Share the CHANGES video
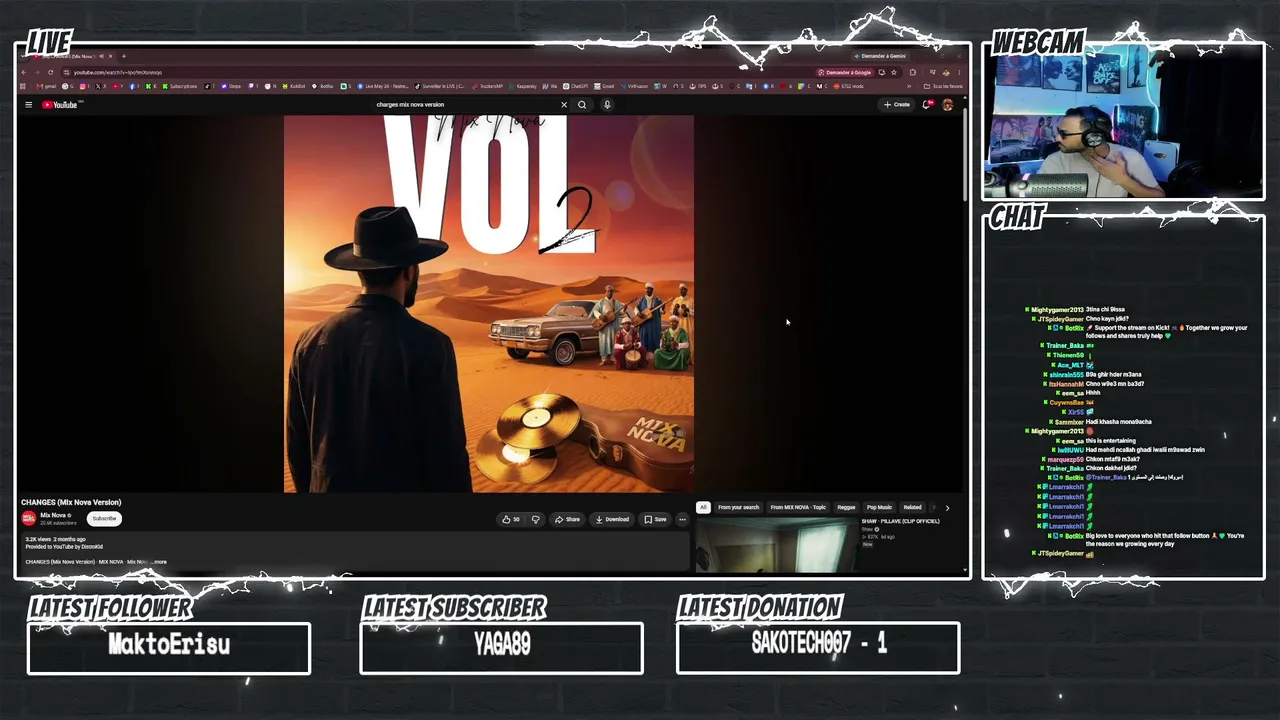The image size is (1280, 720). tap(568, 520)
